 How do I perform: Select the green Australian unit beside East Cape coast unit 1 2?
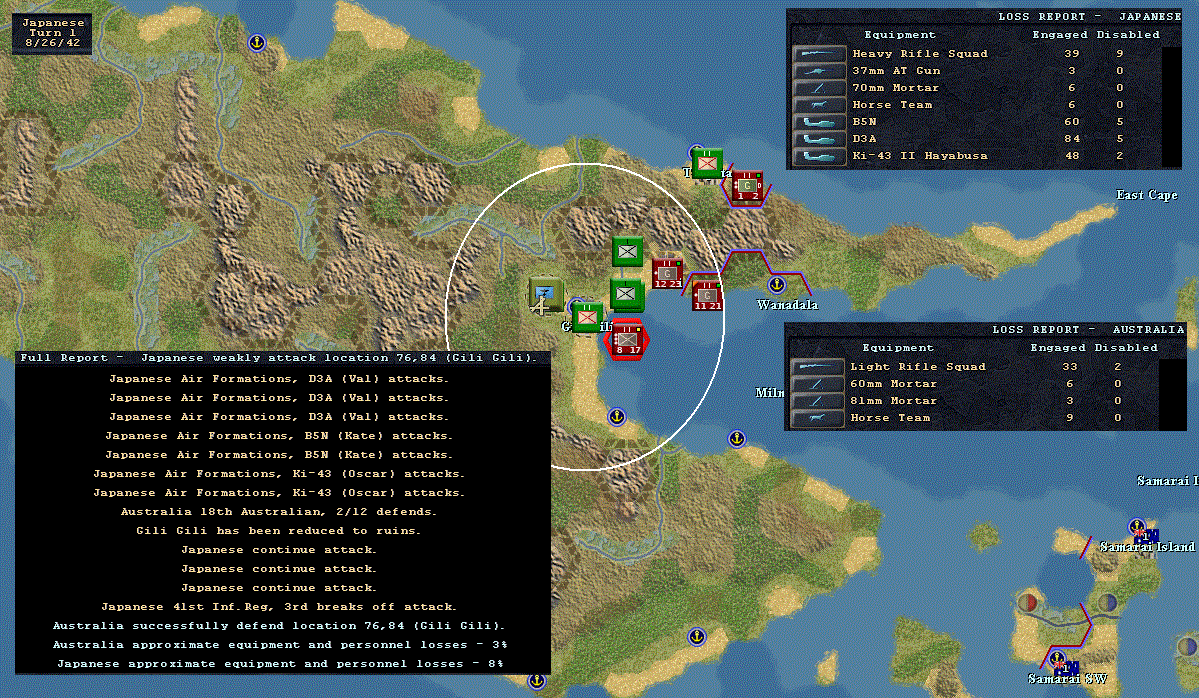[x=707, y=163]
